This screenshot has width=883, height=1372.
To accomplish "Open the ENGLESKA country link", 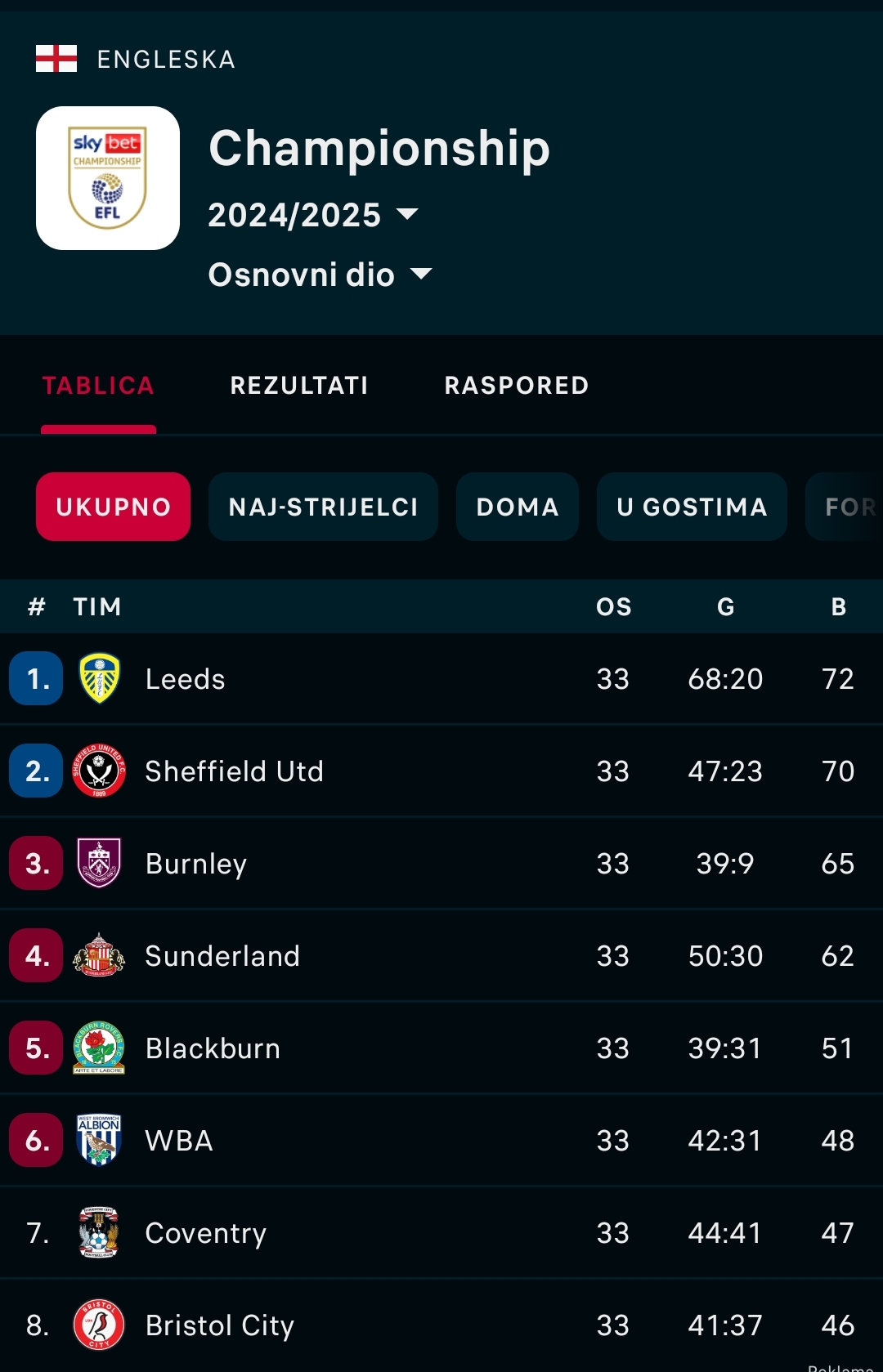I will [x=166, y=60].
